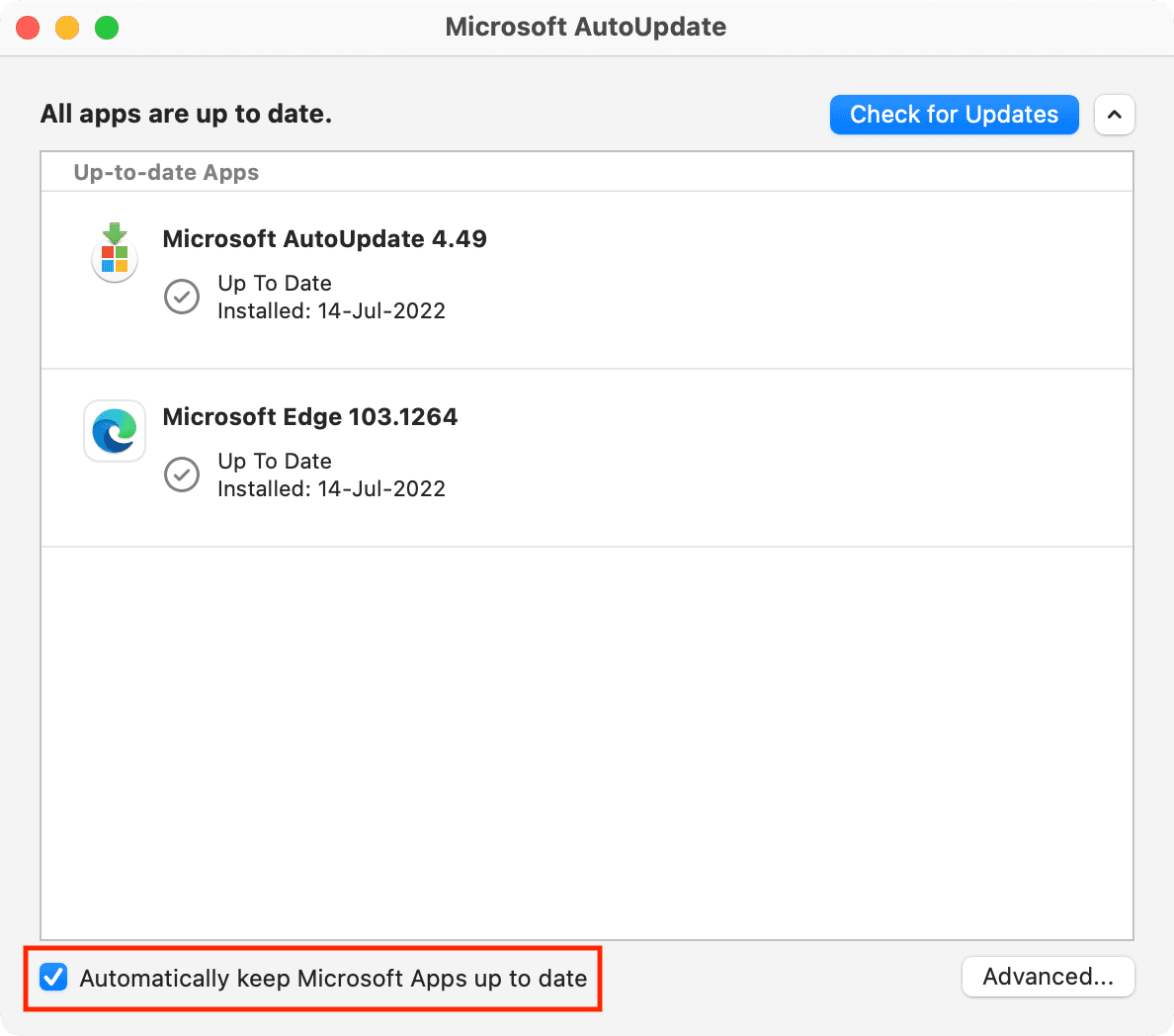Click 'Automatically keep Microsoft Apps up to date' label

333,979
